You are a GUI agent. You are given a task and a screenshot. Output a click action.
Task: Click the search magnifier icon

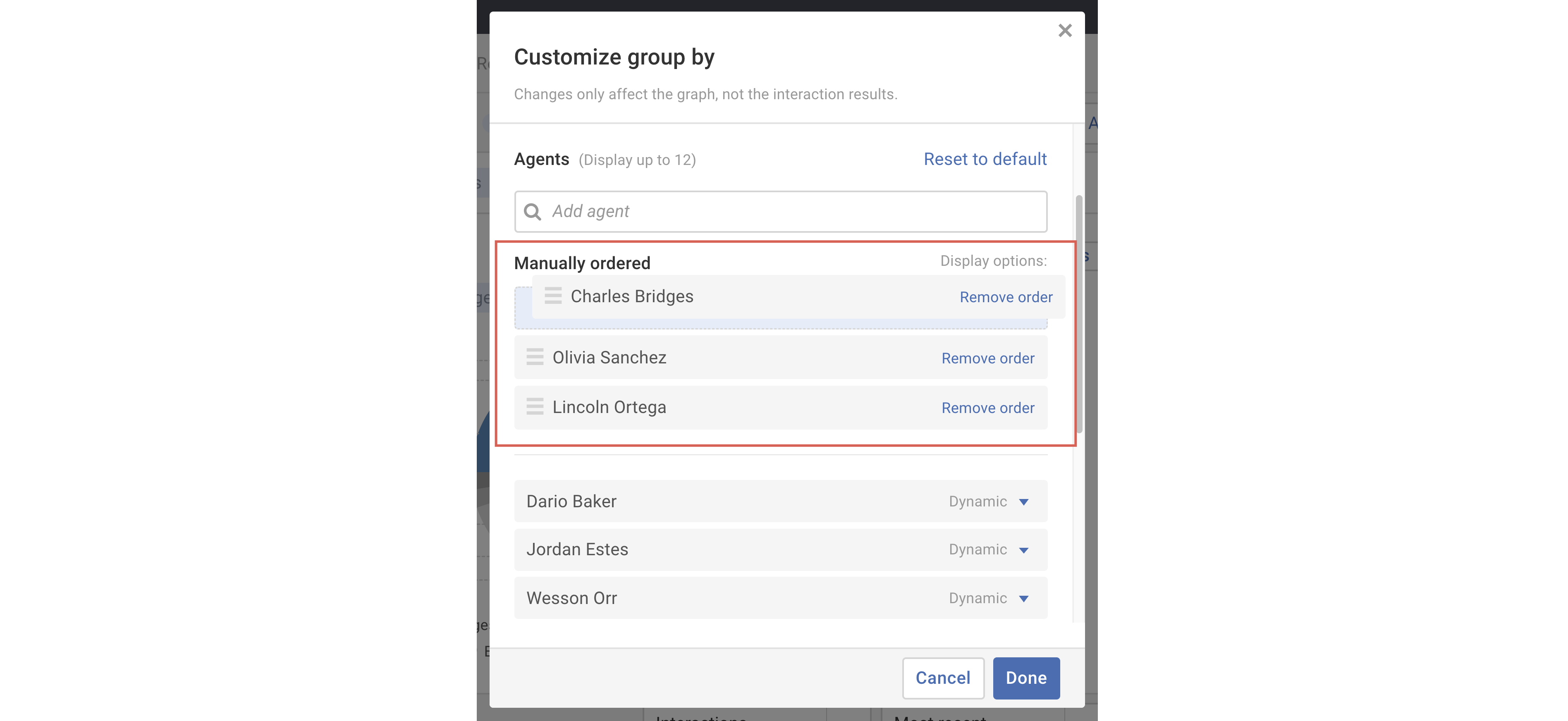point(533,212)
